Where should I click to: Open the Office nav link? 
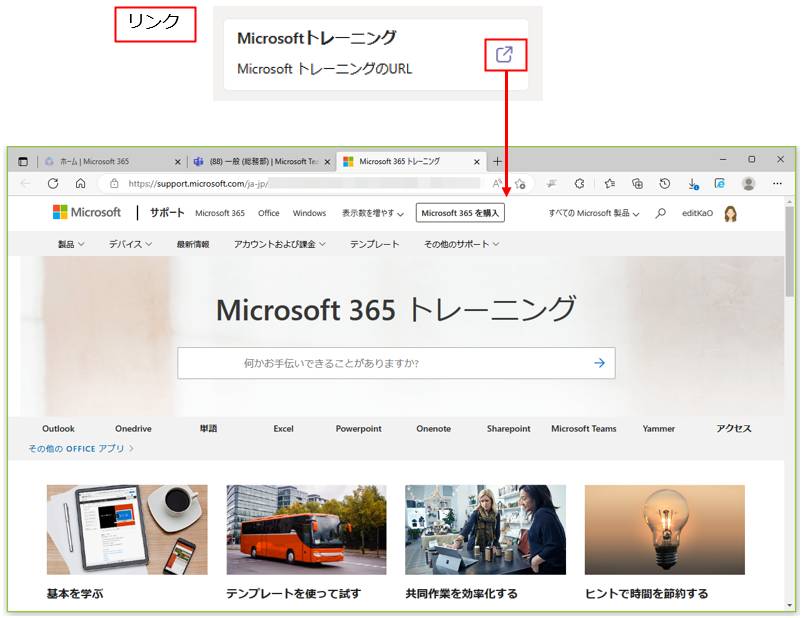[x=268, y=213]
